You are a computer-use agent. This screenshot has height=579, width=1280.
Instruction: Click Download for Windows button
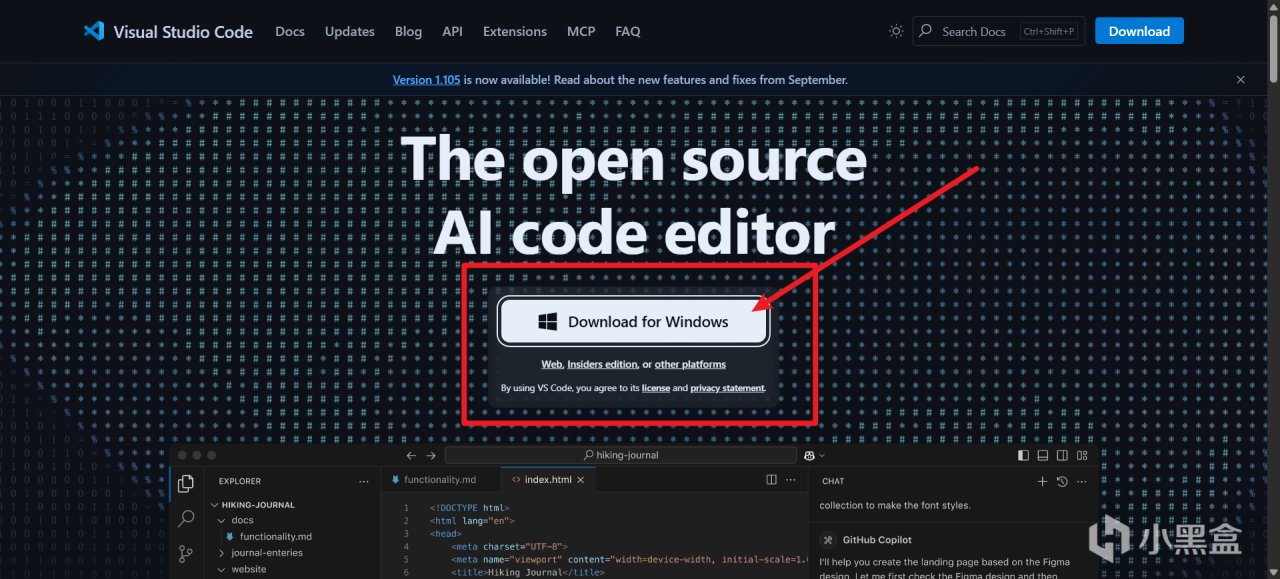coord(634,322)
